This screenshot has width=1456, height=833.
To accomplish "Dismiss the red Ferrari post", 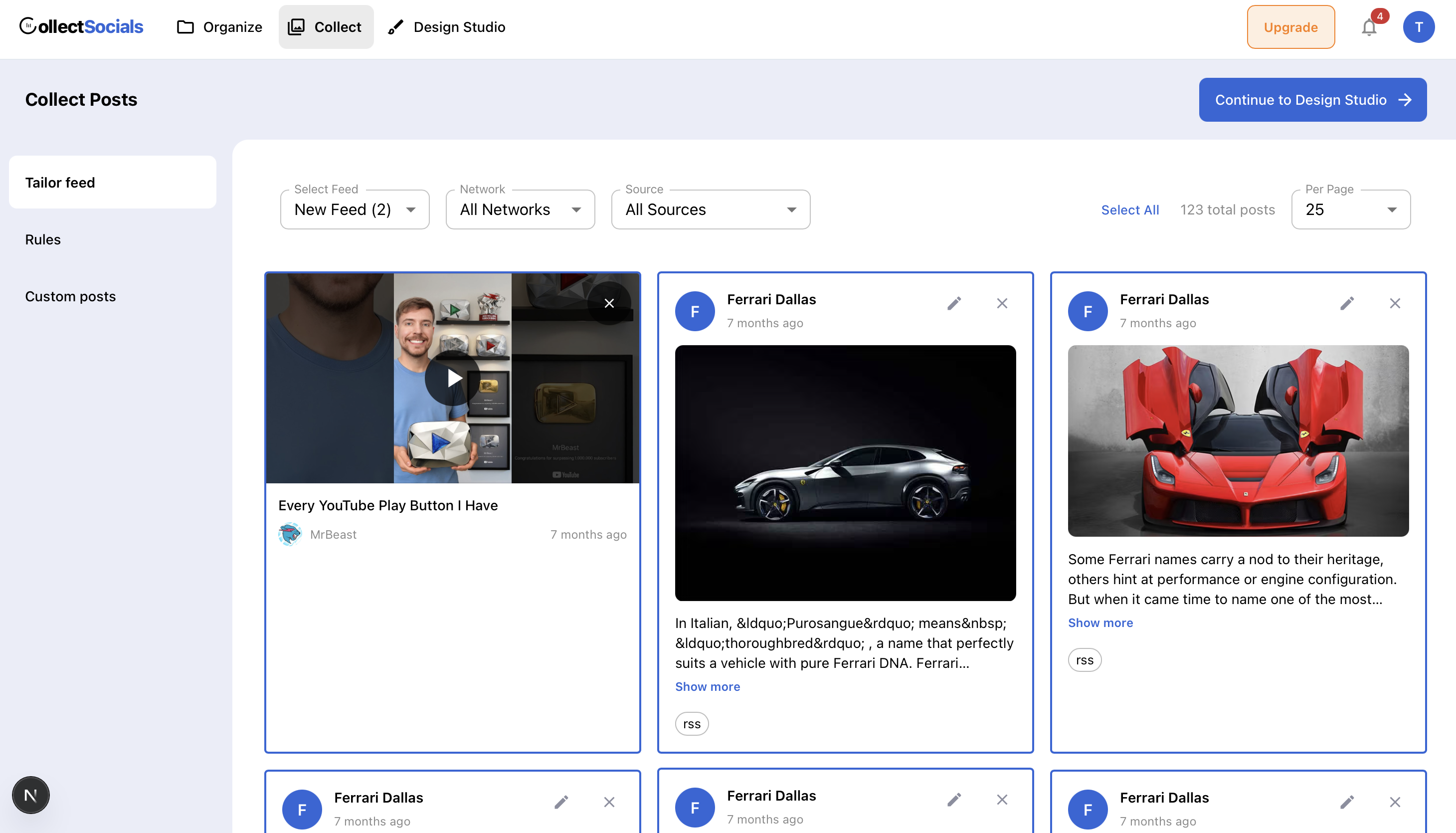I will (x=1395, y=303).
